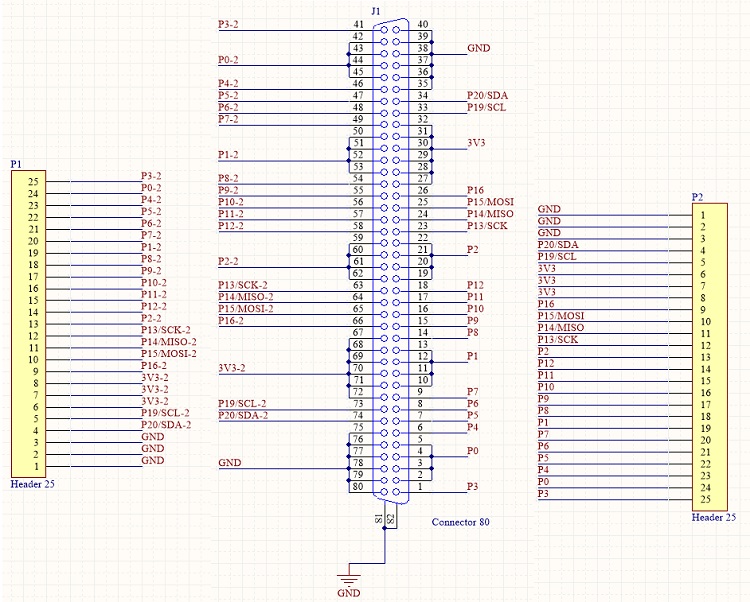Click pin number 17 inside P1 header
The image size is (750, 602).
click(x=33, y=277)
